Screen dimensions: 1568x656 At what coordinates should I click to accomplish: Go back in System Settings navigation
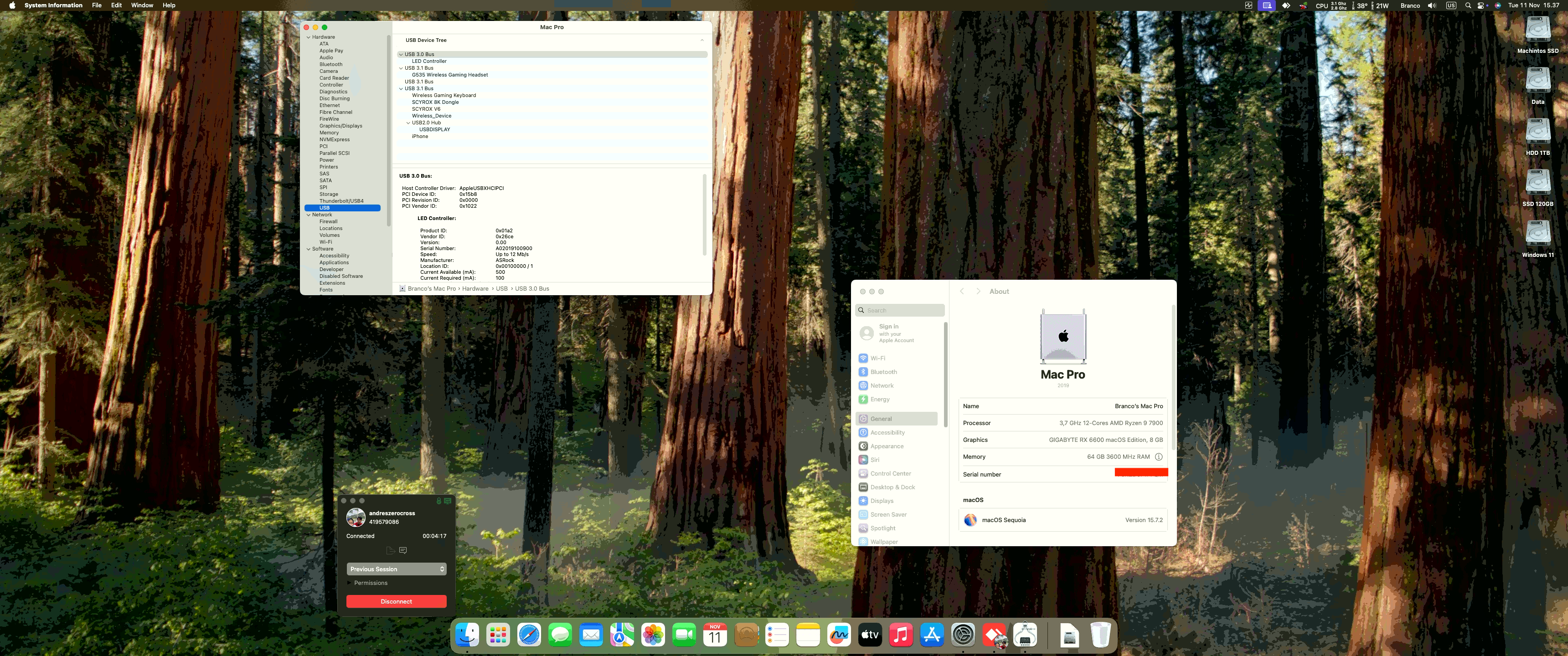[x=962, y=292]
